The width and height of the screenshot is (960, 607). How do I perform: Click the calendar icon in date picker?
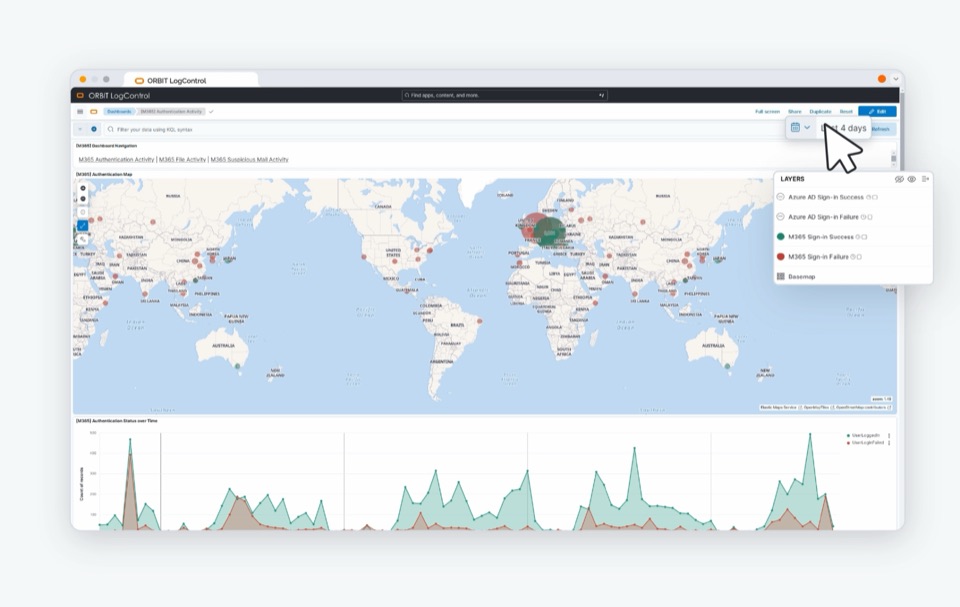point(795,127)
